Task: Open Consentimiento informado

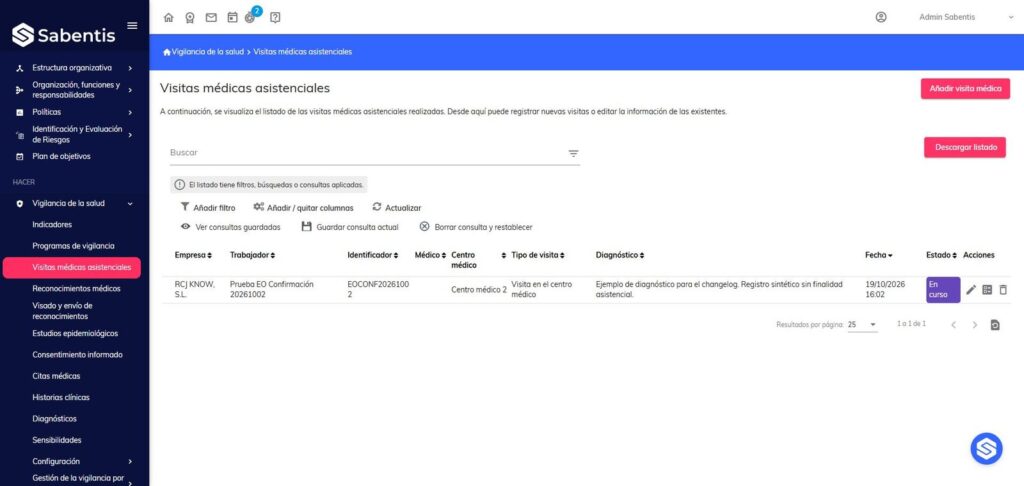Action: (x=77, y=355)
